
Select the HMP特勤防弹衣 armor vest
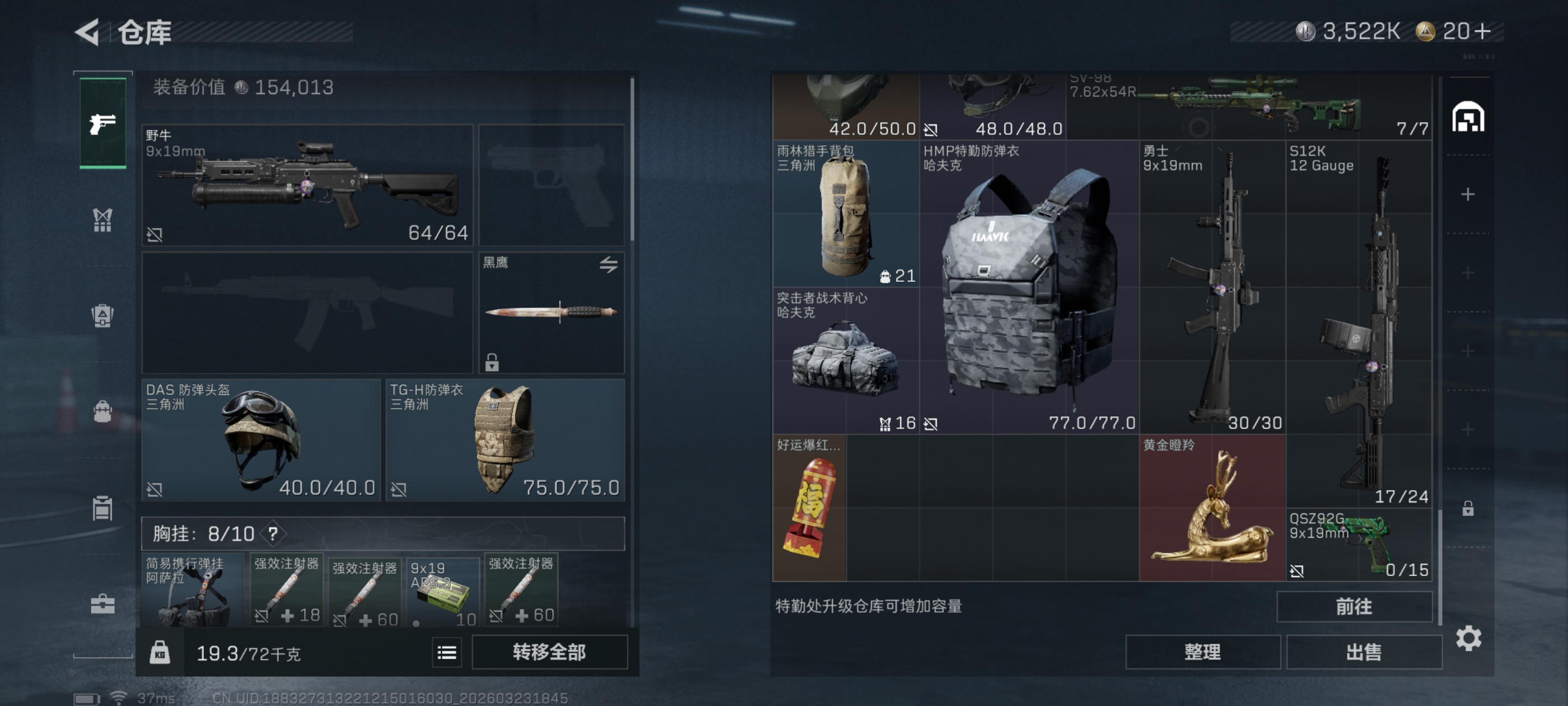[1029, 287]
